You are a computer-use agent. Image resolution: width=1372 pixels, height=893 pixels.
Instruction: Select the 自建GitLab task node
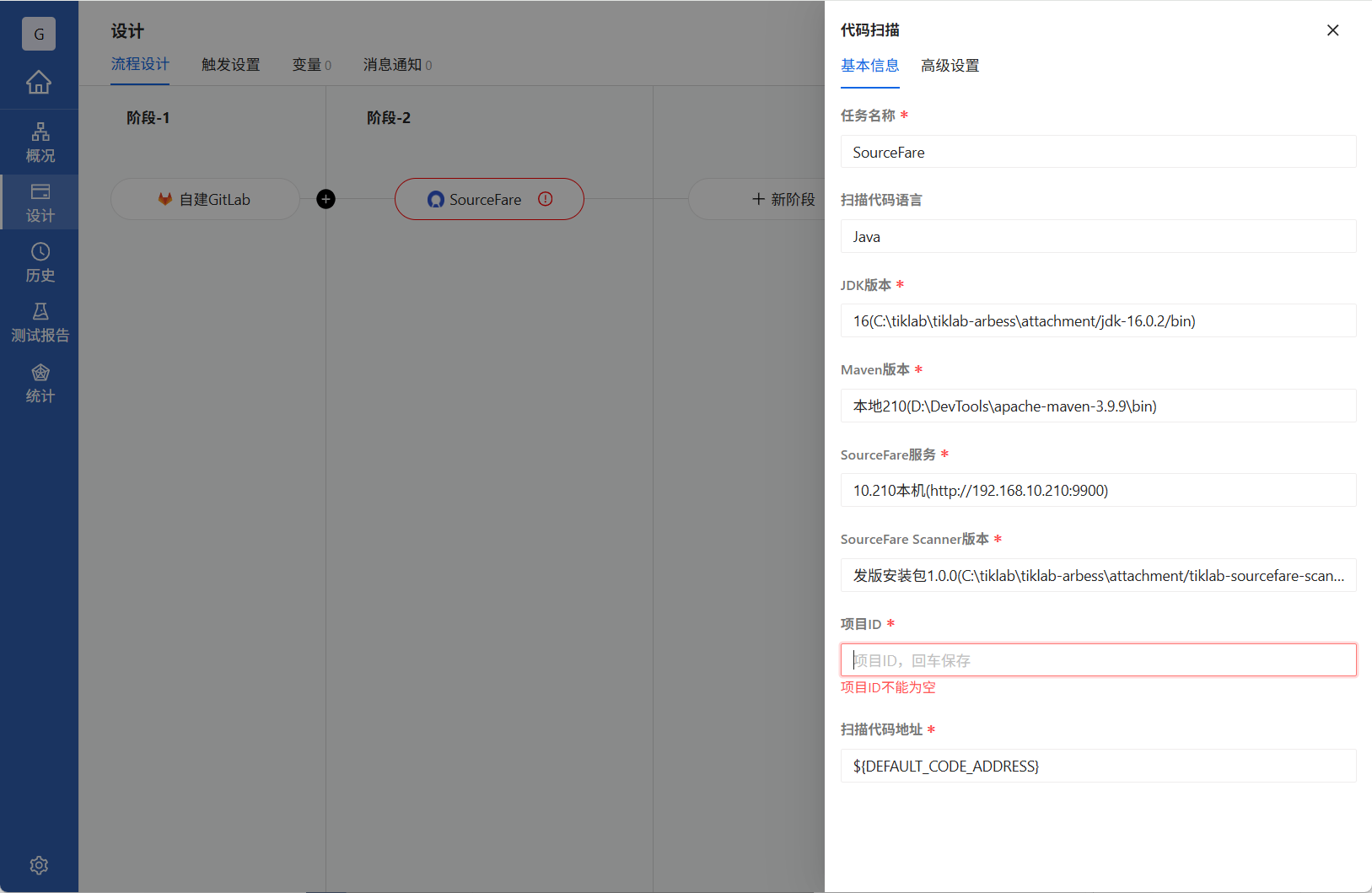tap(205, 199)
